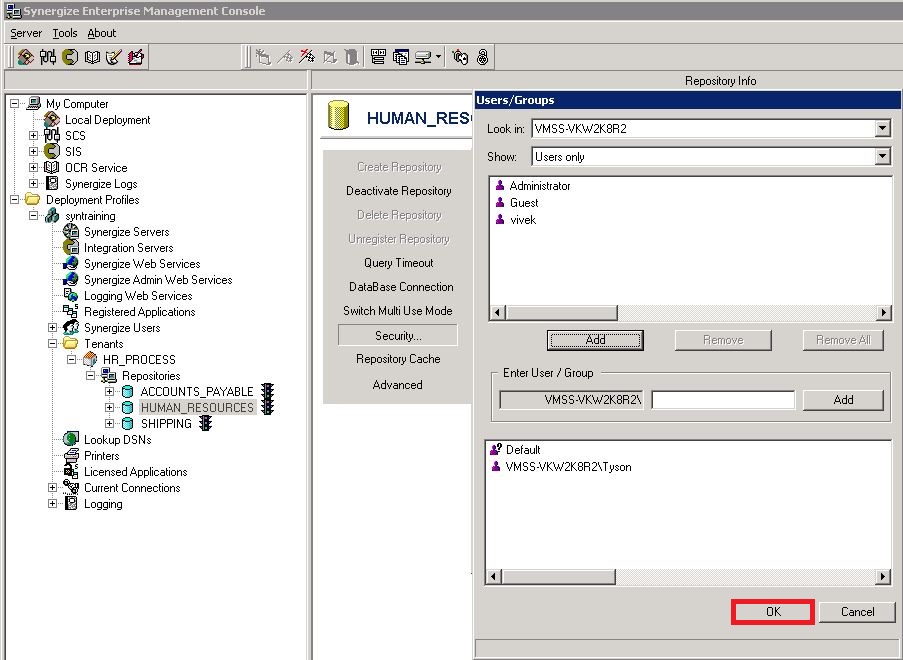Click the red checkered-flag toolbar icon
The image size is (903, 660).
pyautogui.click(x=308, y=56)
